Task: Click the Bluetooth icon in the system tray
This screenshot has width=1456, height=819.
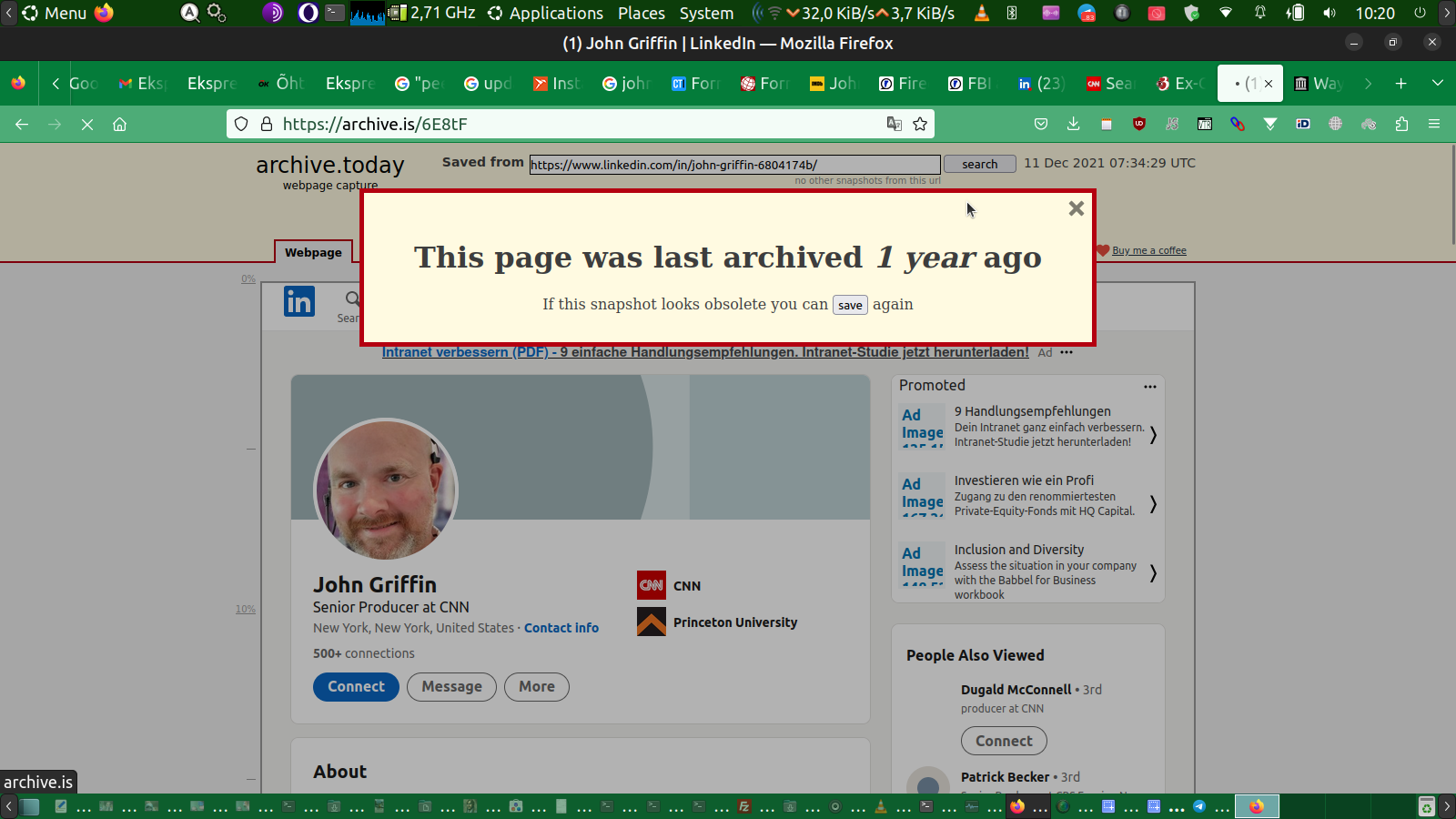Action: click(1012, 13)
